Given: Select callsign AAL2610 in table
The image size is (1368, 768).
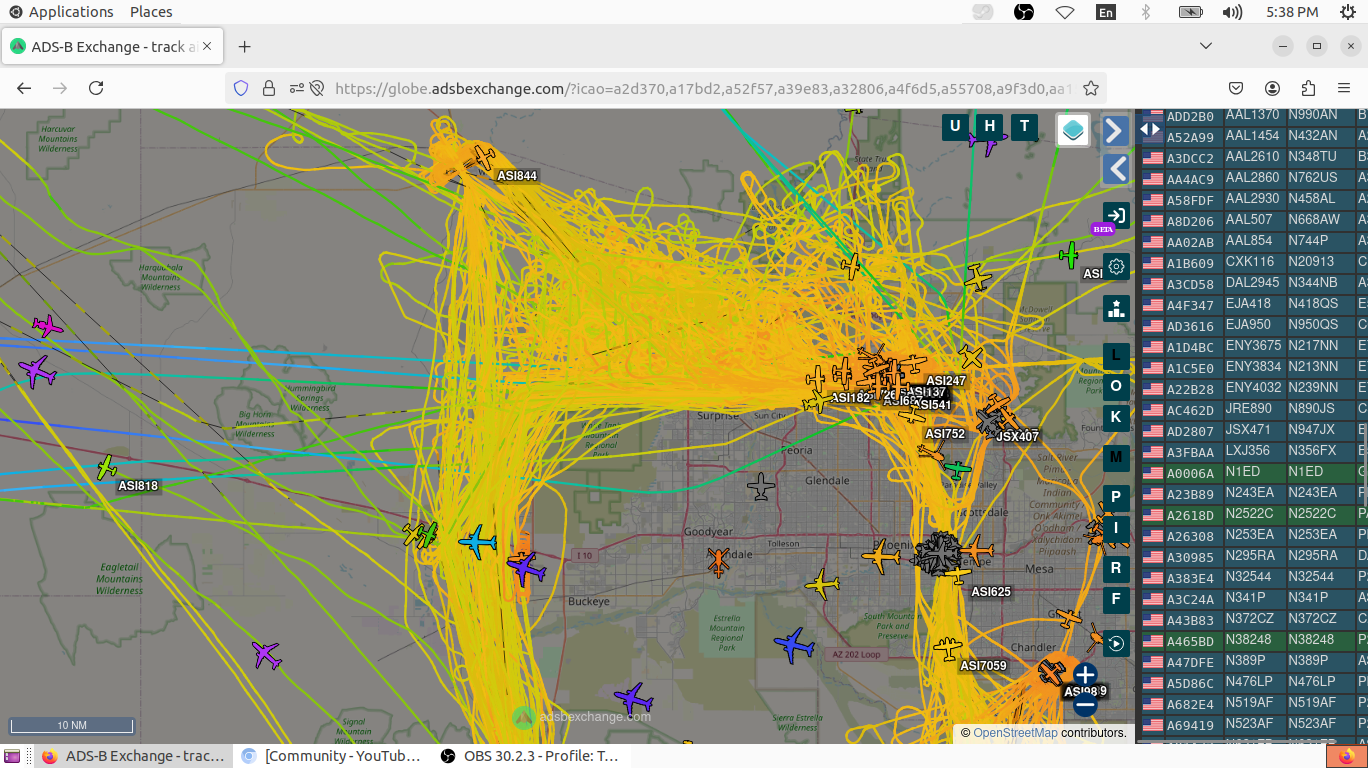Looking at the screenshot, I should [1252, 157].
